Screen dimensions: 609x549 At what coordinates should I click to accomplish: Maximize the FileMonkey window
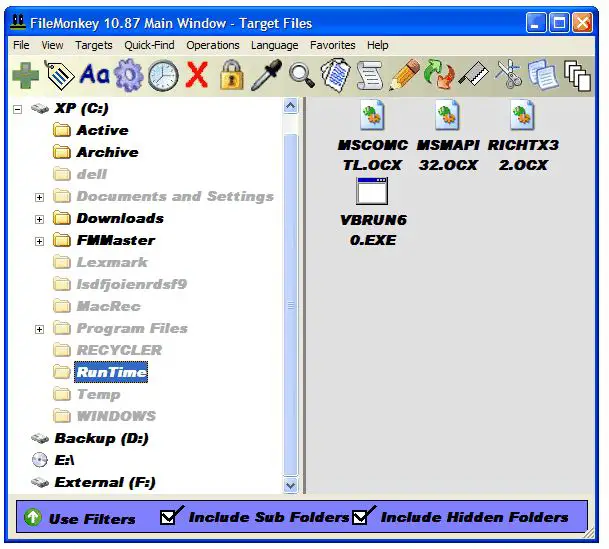559,23
